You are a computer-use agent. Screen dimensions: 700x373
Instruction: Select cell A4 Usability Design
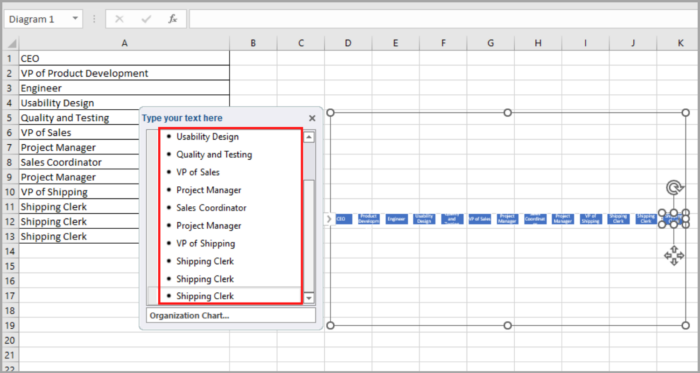pos(124,103)
